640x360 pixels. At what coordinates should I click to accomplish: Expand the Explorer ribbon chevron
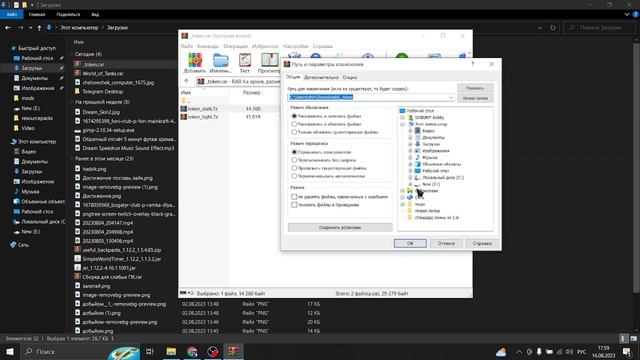pos(627,14)
